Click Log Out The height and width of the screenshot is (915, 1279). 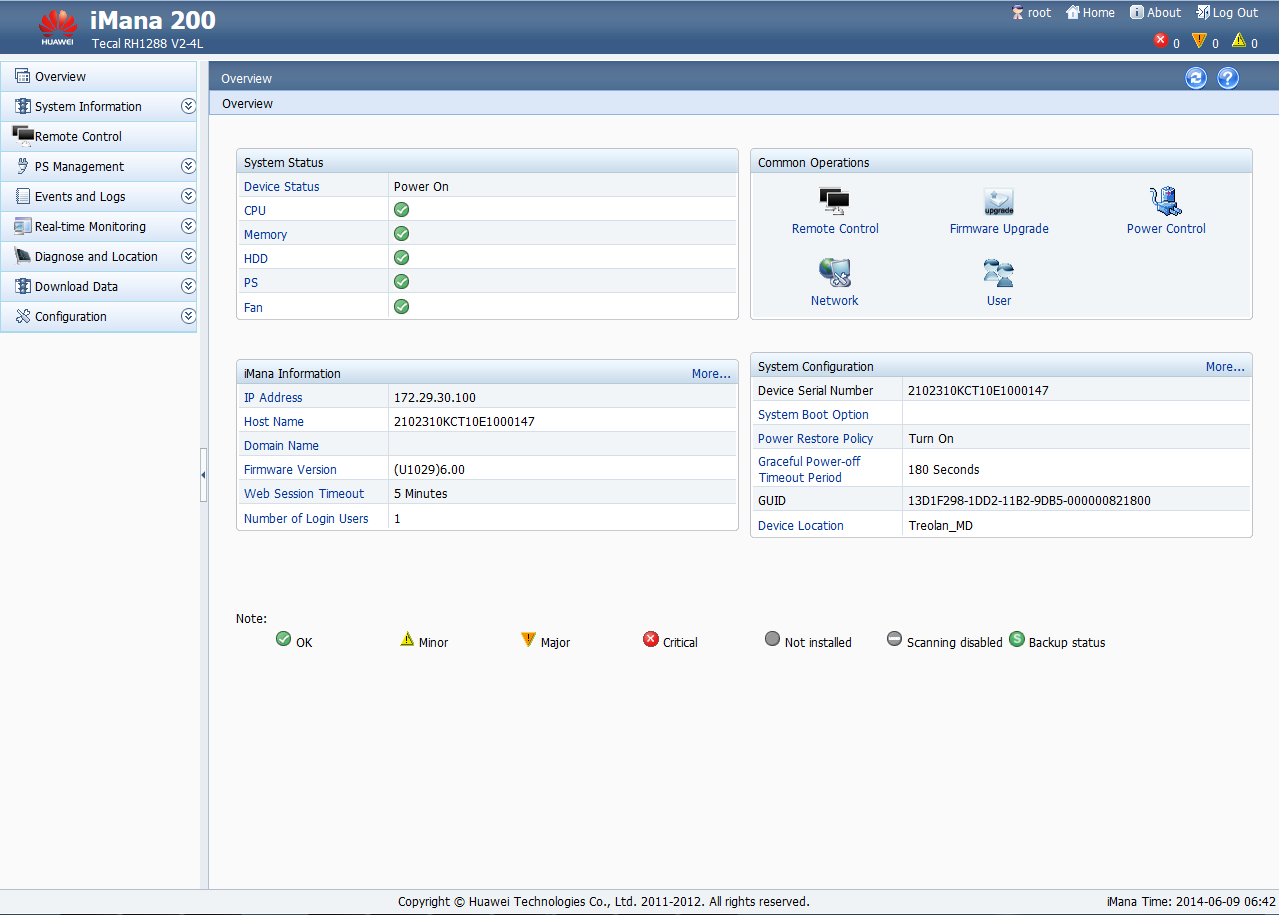(x=1227, y=13)
